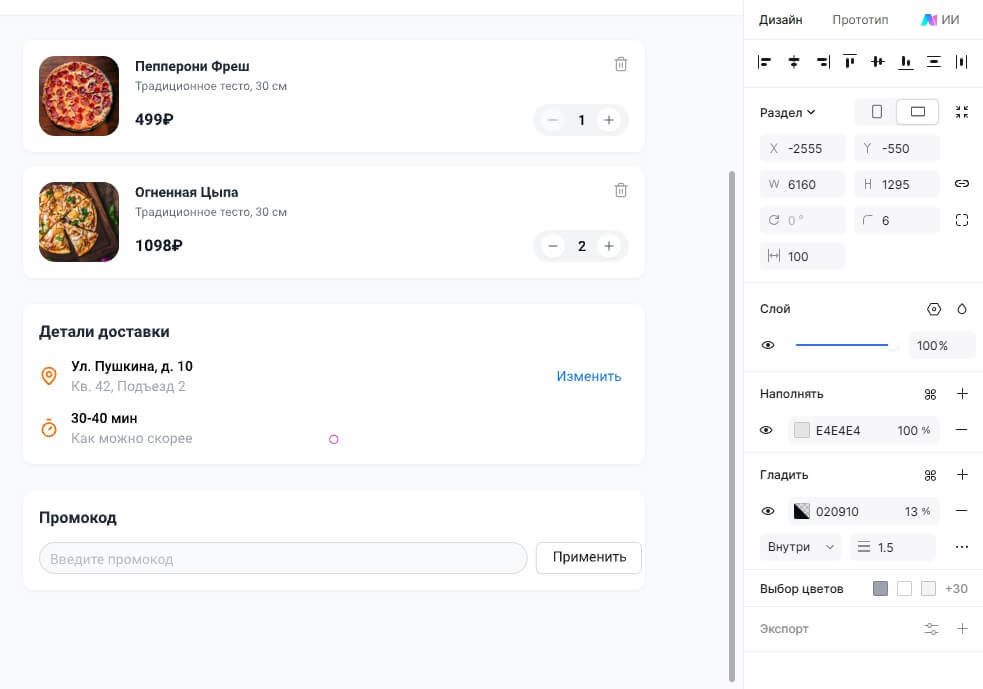The height and width of the screenshot is (689, 983).
Task: Click the align bottom icon
Action: point(905,61)
